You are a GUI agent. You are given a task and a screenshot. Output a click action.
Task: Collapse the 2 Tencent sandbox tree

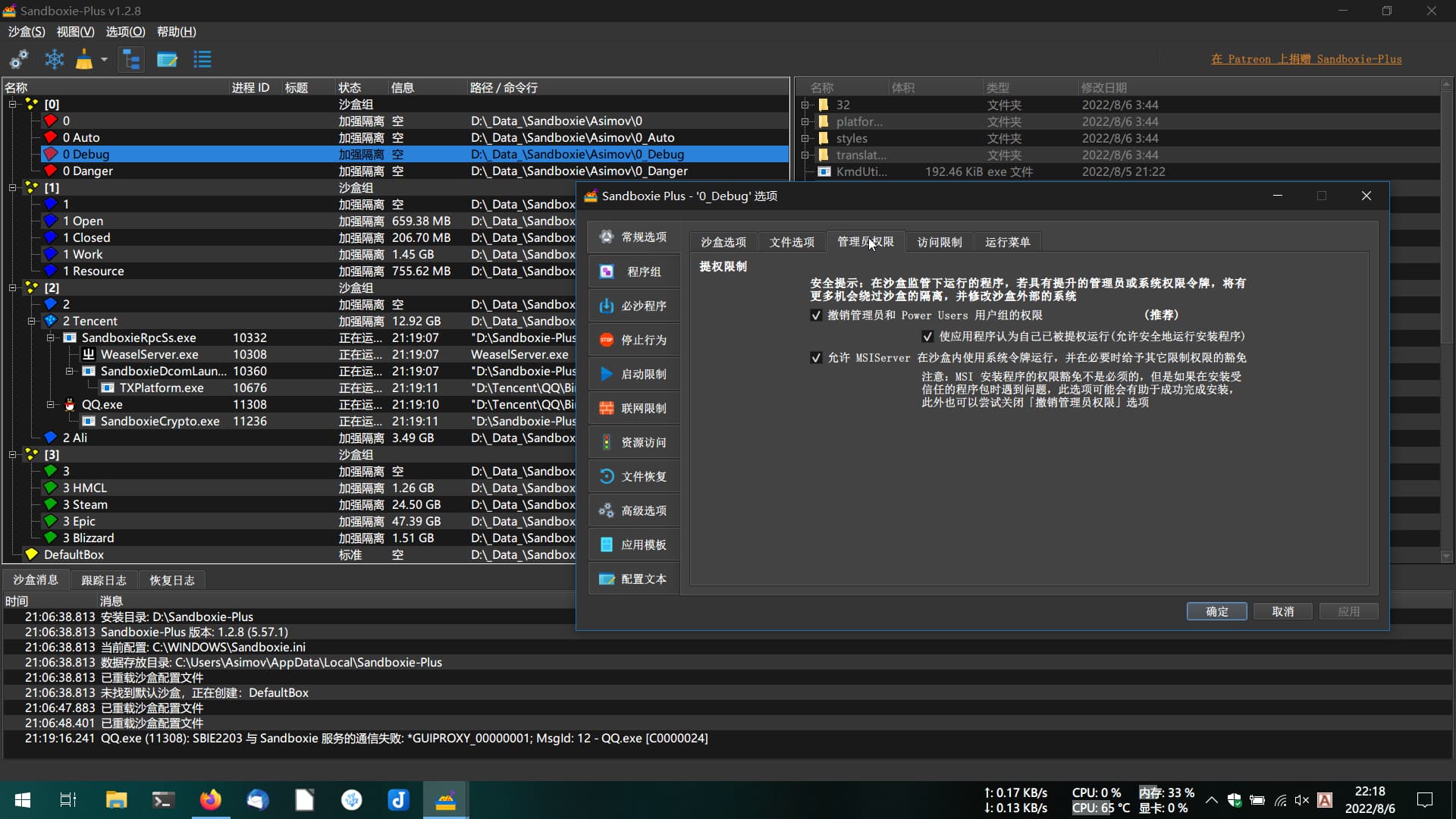pyautogui.click(x=31, y=322)
